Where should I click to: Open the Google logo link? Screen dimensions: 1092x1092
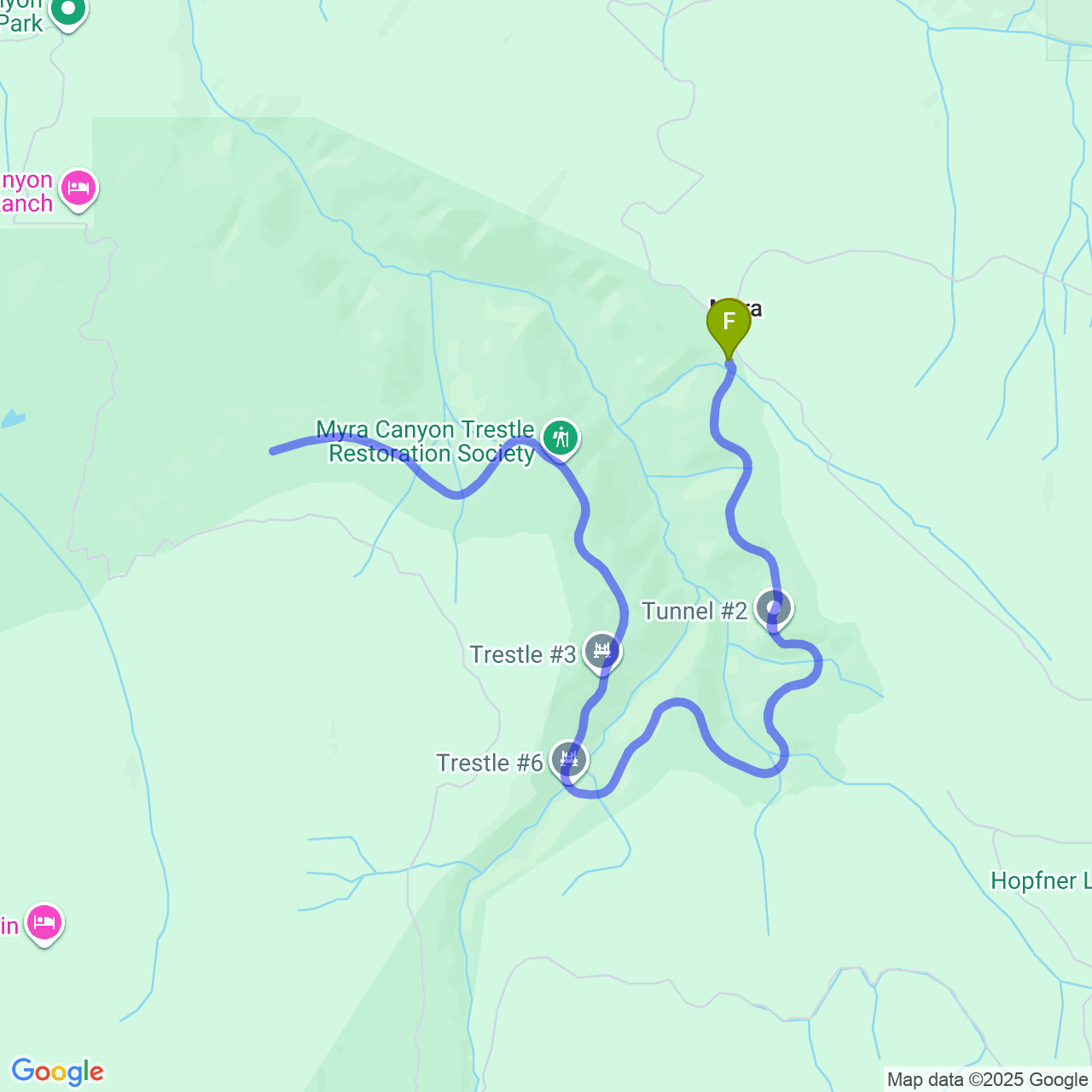58,1072
